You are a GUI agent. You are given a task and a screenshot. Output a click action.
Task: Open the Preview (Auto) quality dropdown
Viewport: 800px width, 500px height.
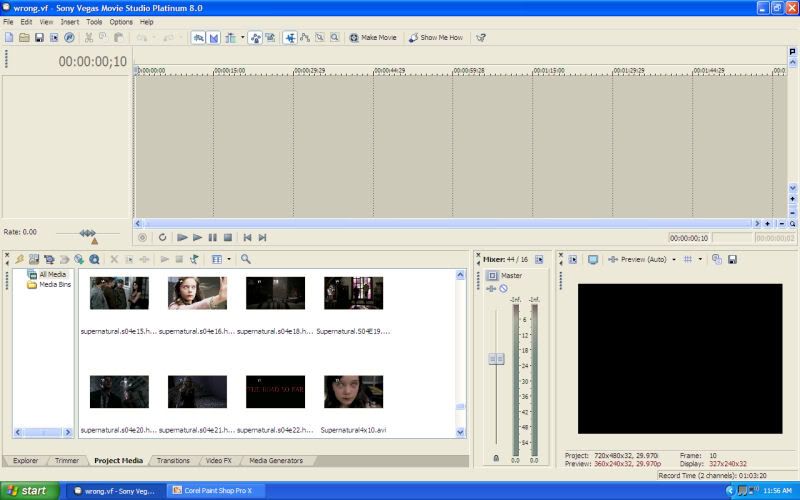click(673, 260)
